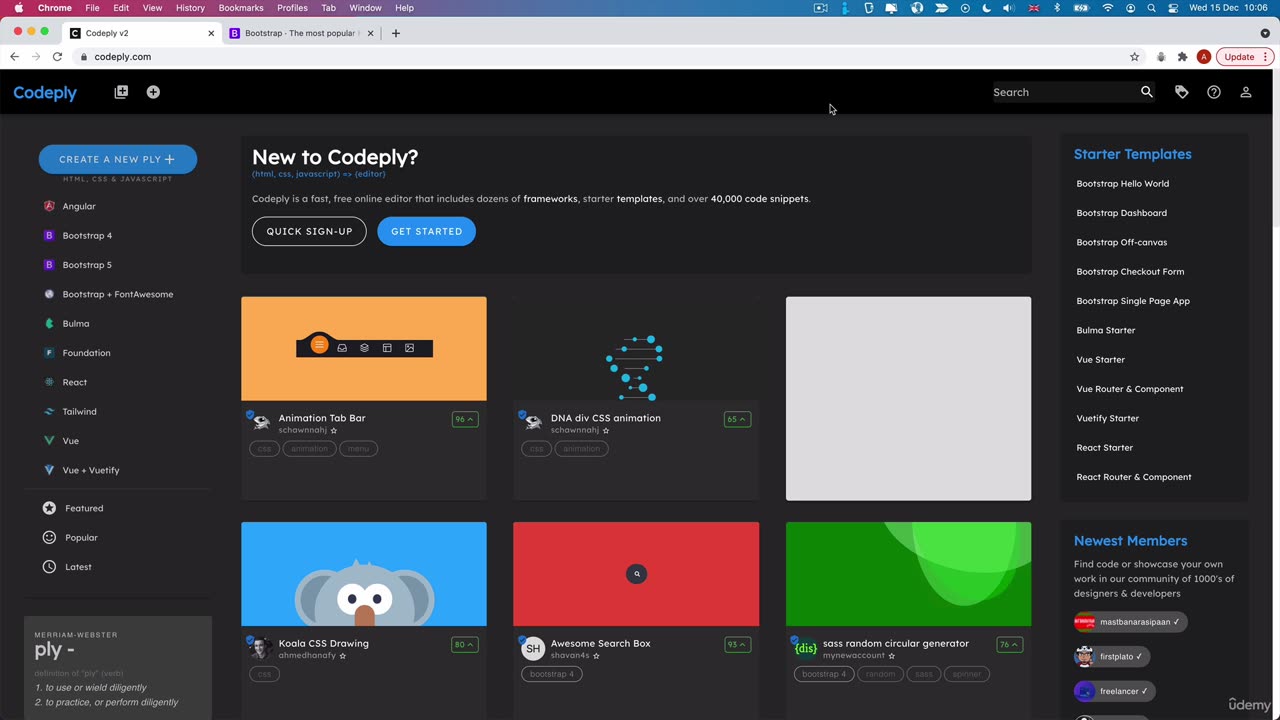Screen dimensions: 1280x720
Task: Open the help question mark icon
Action: pyautogui.click(x=1214, y=92)
